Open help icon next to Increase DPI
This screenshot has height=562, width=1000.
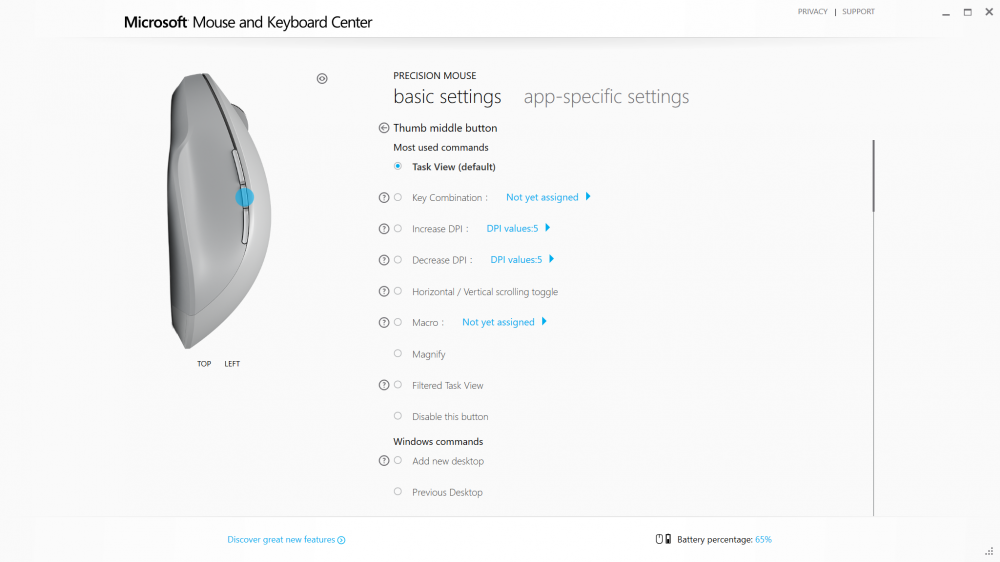pos(383,229)
